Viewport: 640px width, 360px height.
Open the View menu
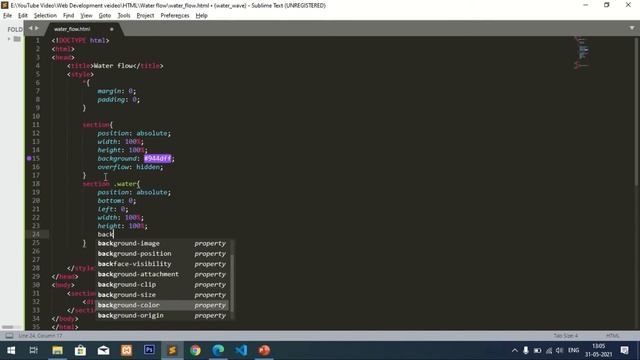pos(86,16)
